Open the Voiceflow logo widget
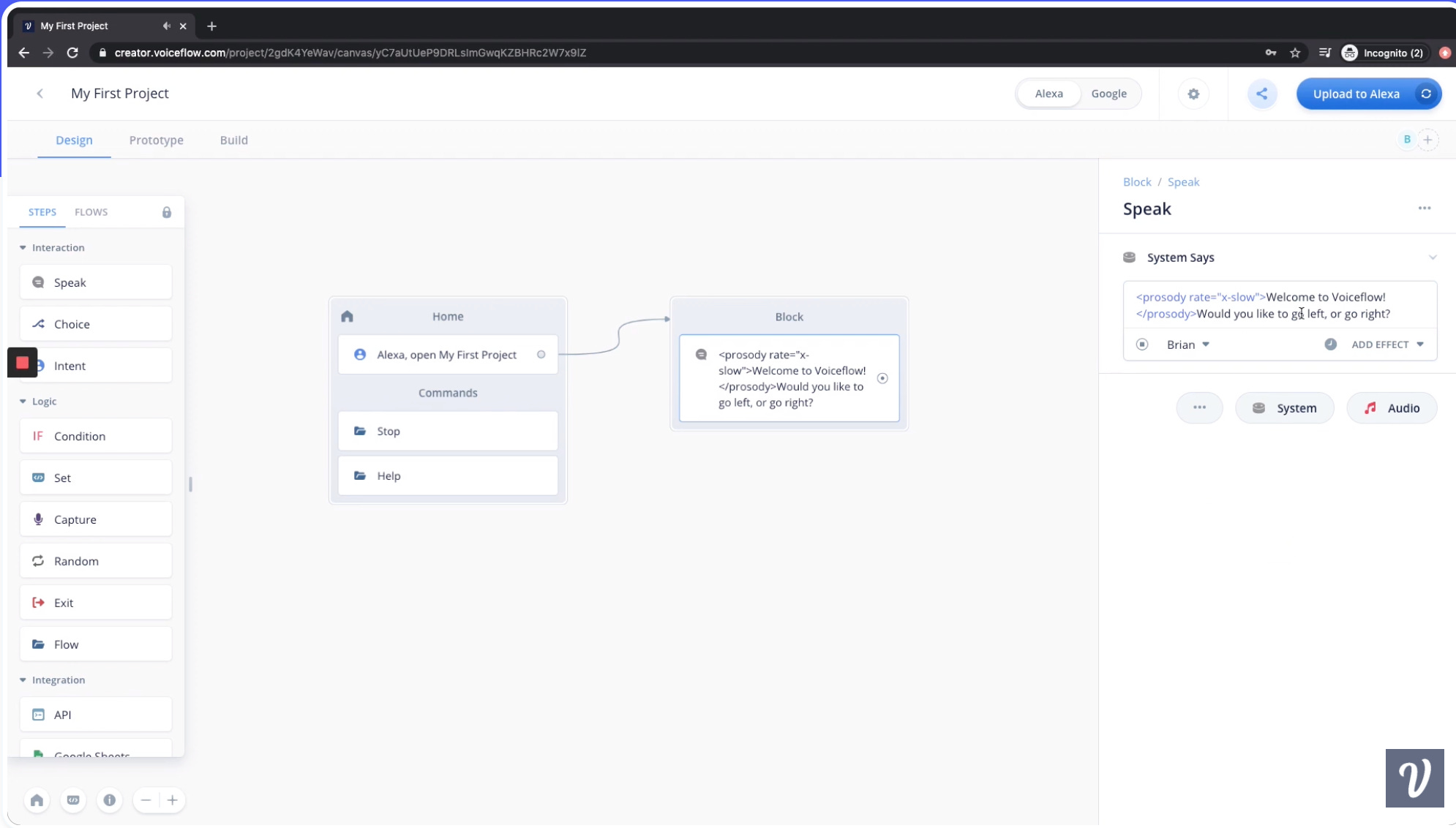Viewport: 1456px width, 828px height. pyautogui.click(x=1414, y=778)
